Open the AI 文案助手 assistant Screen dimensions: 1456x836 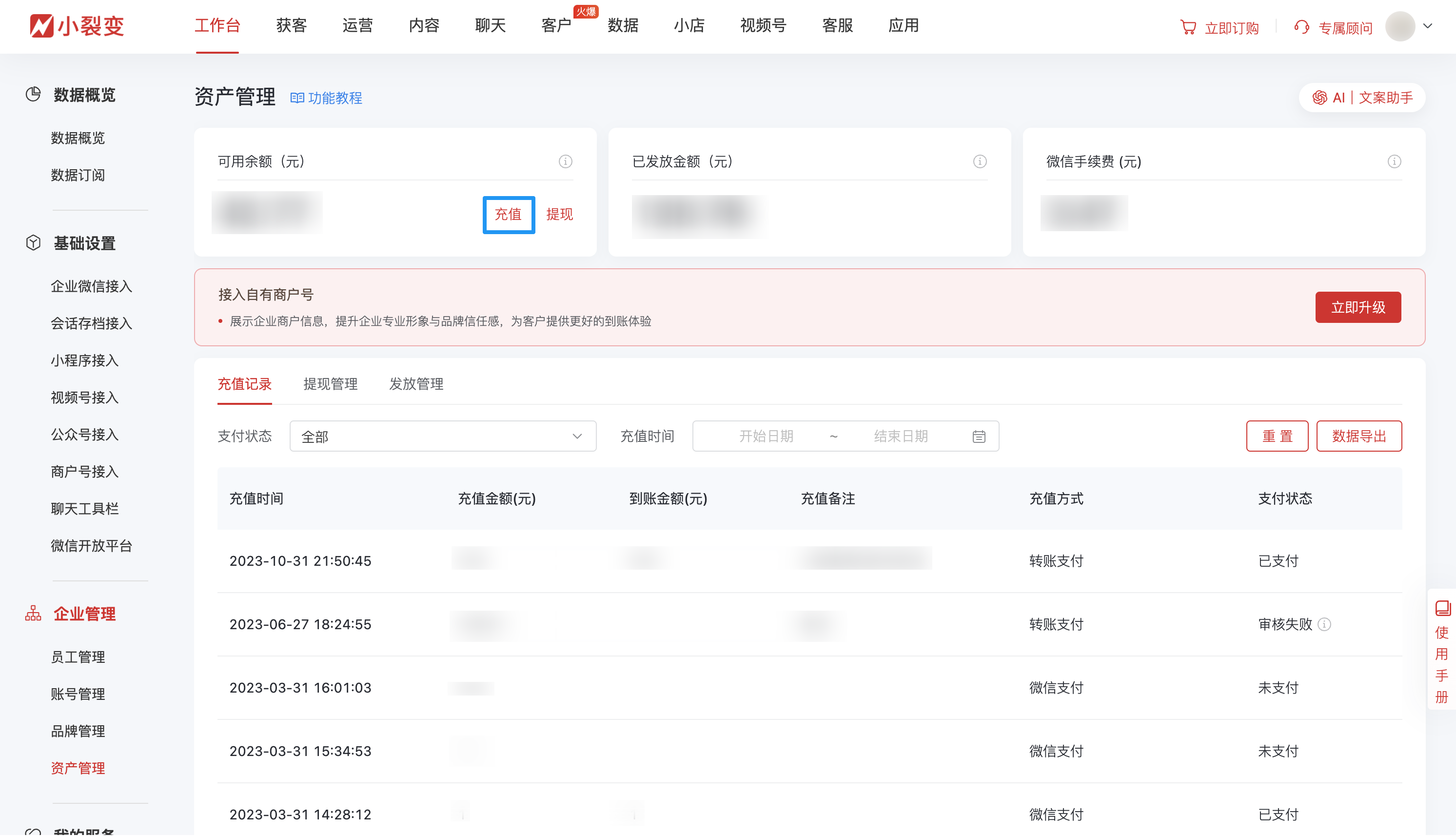(x=1361, y=98)
